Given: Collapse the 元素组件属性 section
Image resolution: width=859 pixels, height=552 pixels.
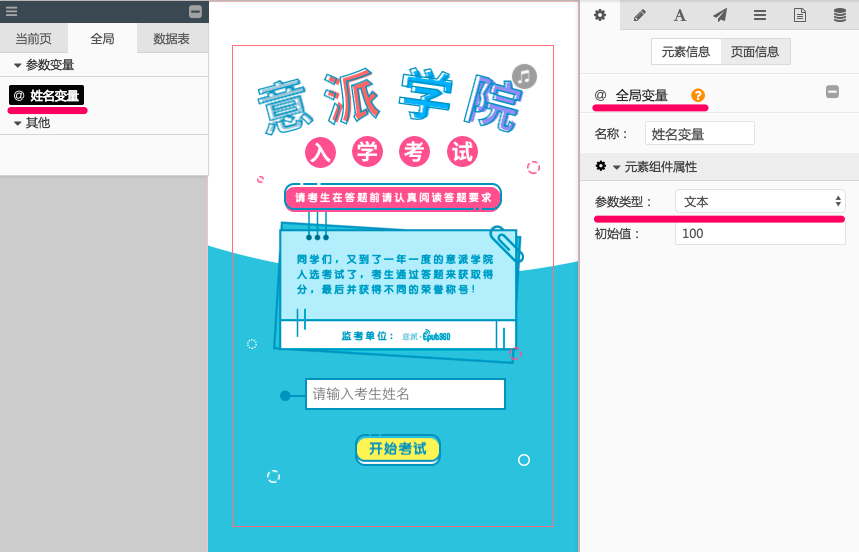Looking at the screenshot, I should tap(617, 167).
